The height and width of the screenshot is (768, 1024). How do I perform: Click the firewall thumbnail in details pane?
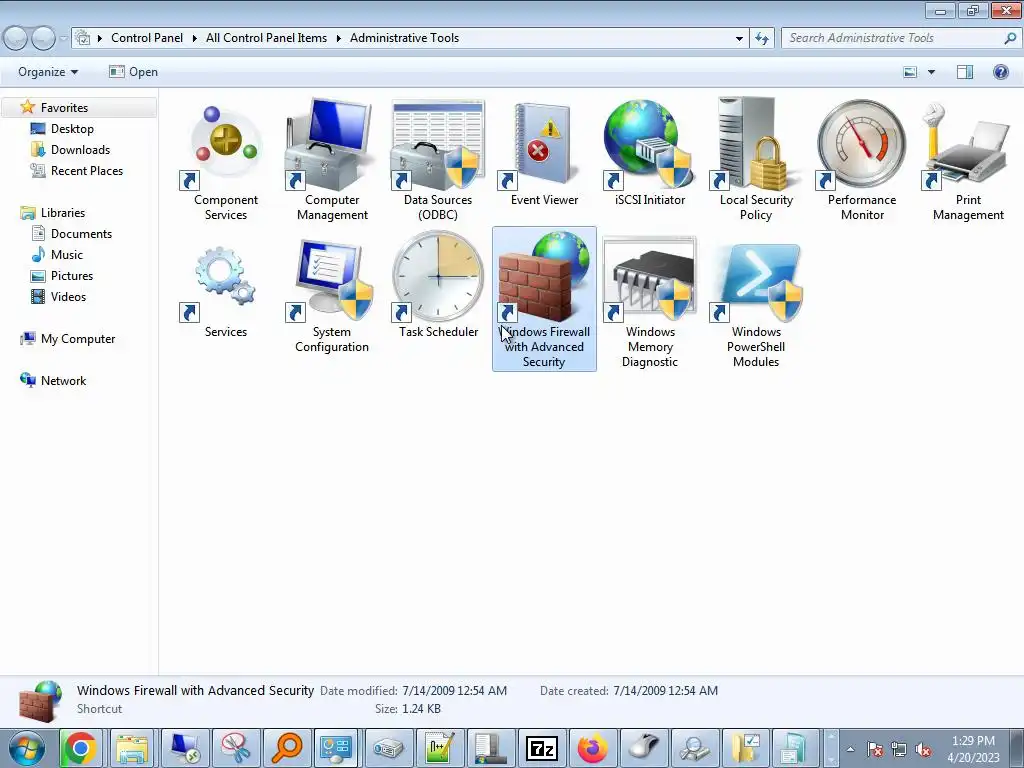(x=40, y=700)
